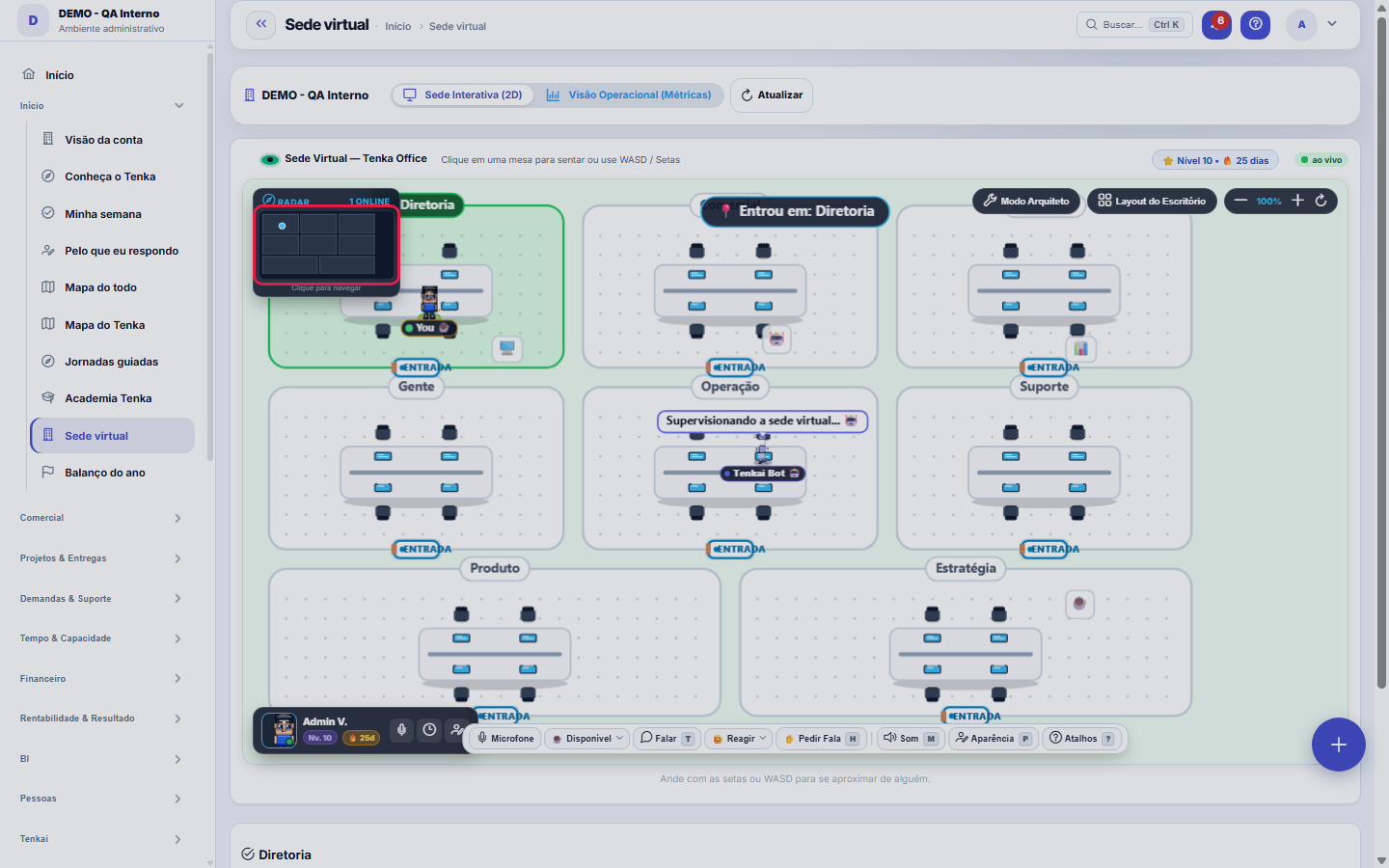Zoom out the office map with minus

coord(1240,201)
